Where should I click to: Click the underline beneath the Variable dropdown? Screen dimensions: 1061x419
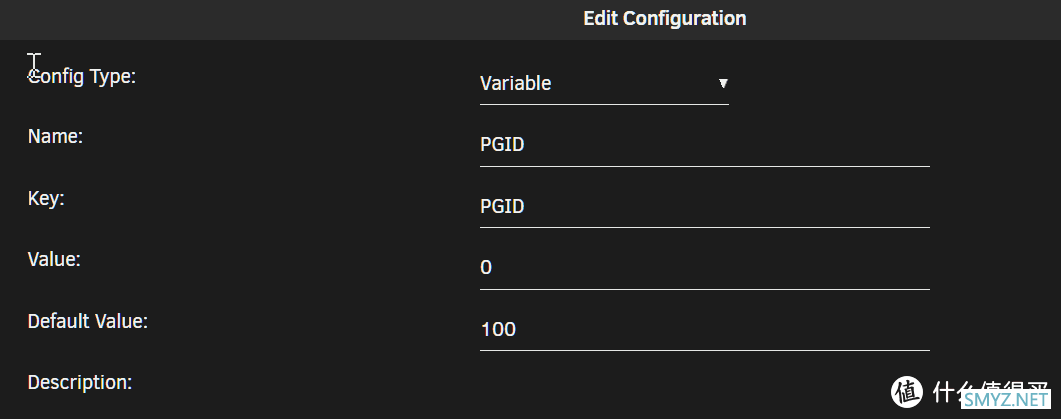click(x=604, y=104)
